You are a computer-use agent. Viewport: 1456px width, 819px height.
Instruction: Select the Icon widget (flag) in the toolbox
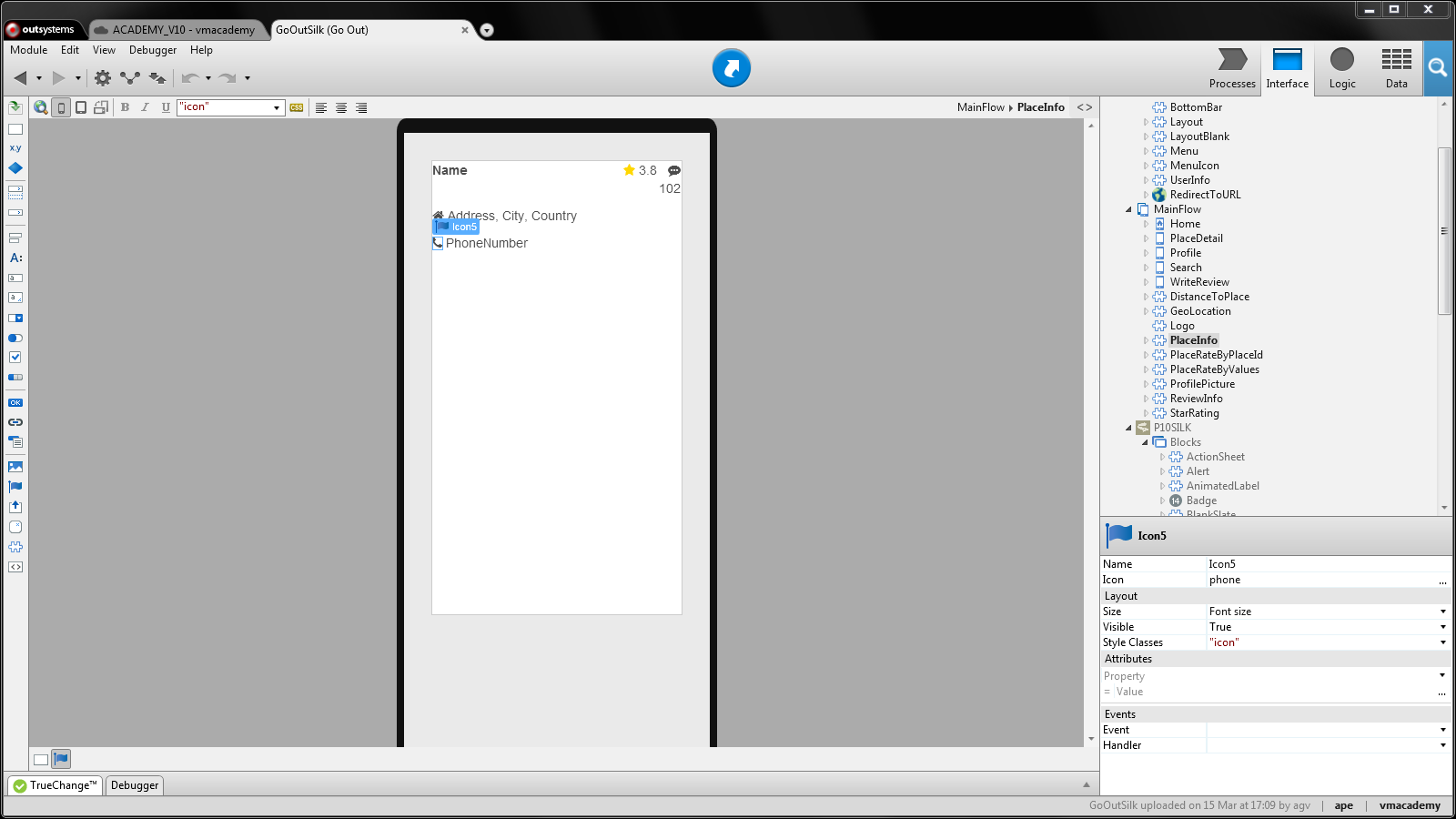(x=15, y=487)
